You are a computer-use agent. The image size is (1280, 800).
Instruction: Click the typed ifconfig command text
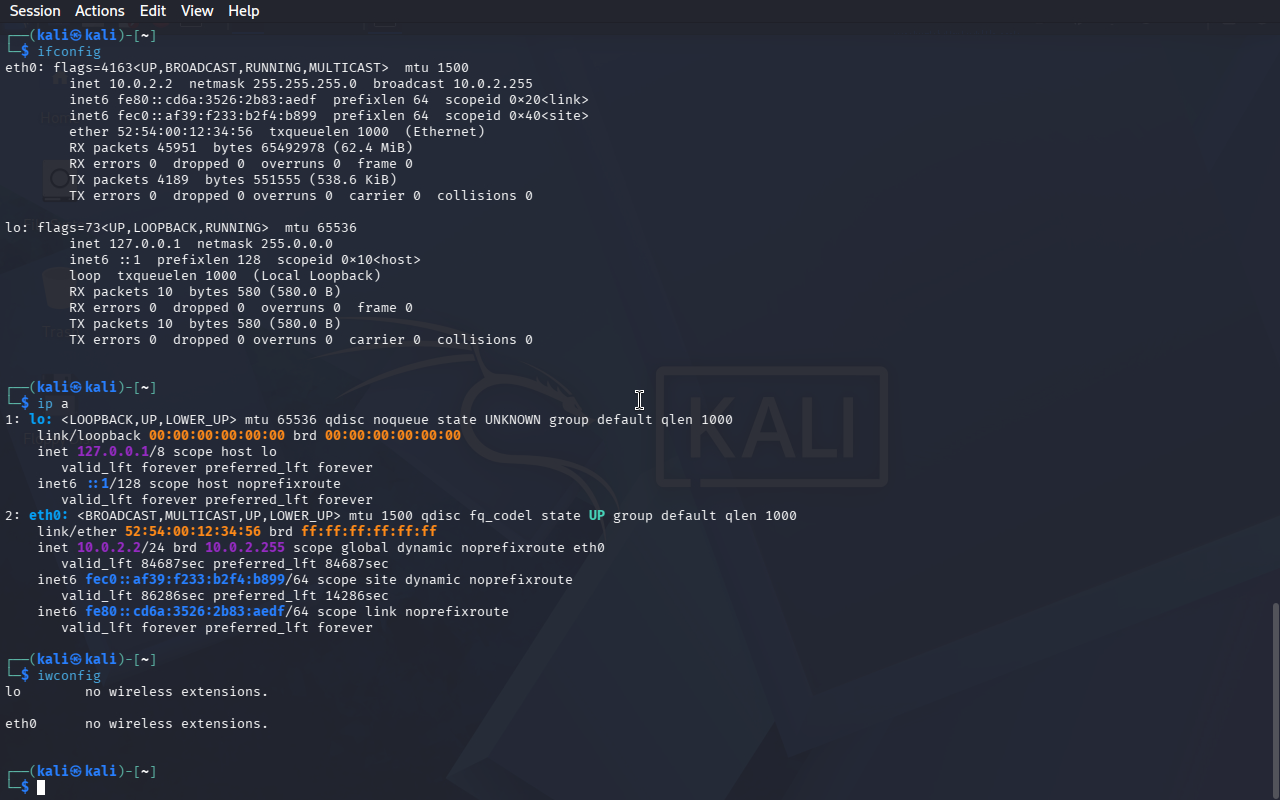(69, 52)
